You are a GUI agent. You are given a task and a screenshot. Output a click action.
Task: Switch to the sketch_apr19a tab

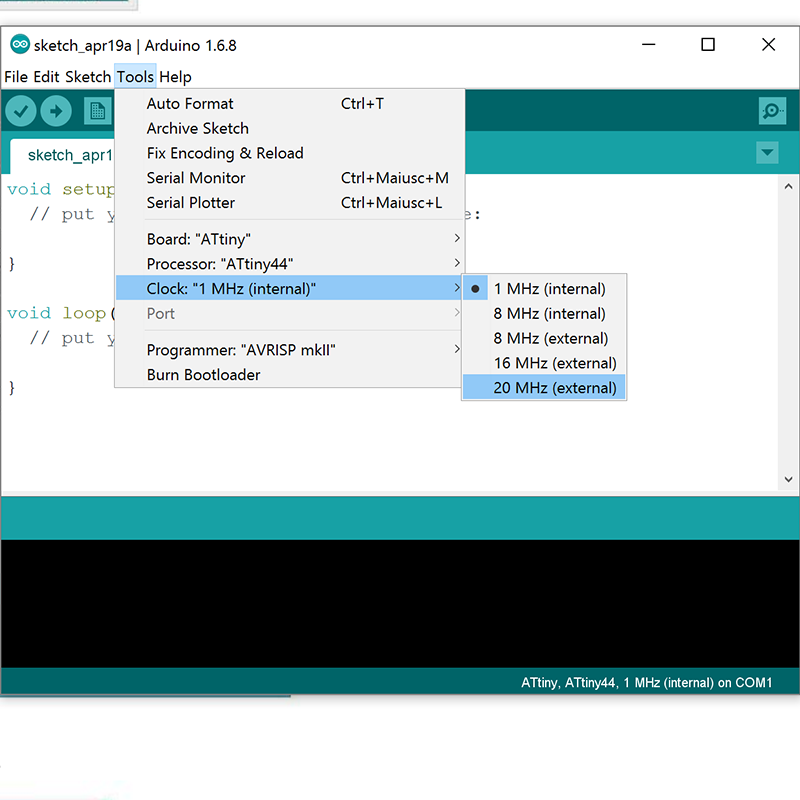coord(62,155)
